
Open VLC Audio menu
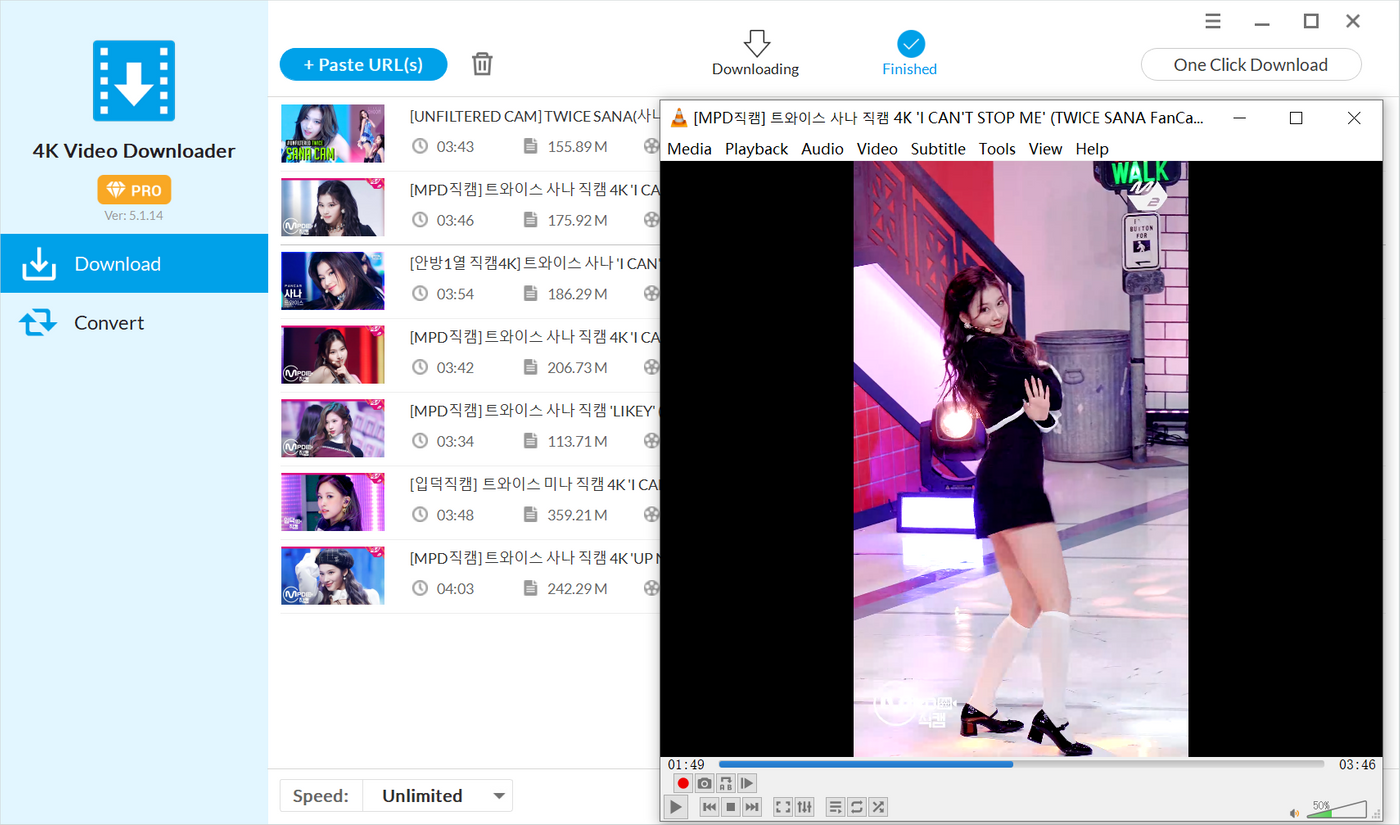point(822,149)
